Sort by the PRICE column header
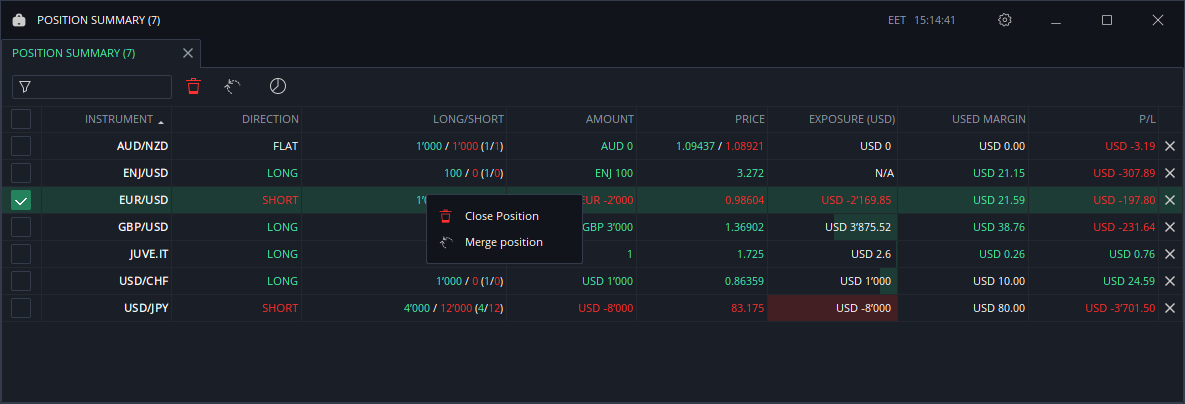 point(701,119)
